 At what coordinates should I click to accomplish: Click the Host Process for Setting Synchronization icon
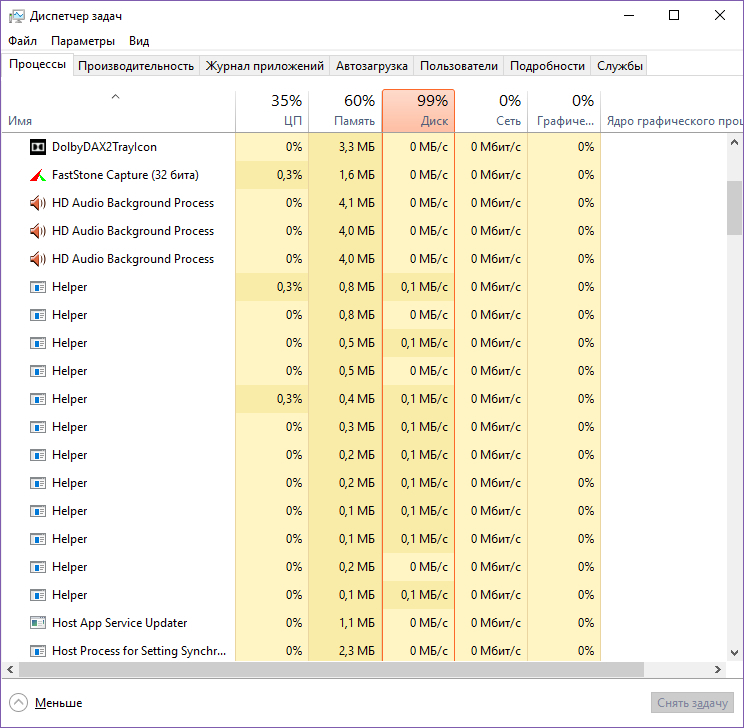pos(38,651)
